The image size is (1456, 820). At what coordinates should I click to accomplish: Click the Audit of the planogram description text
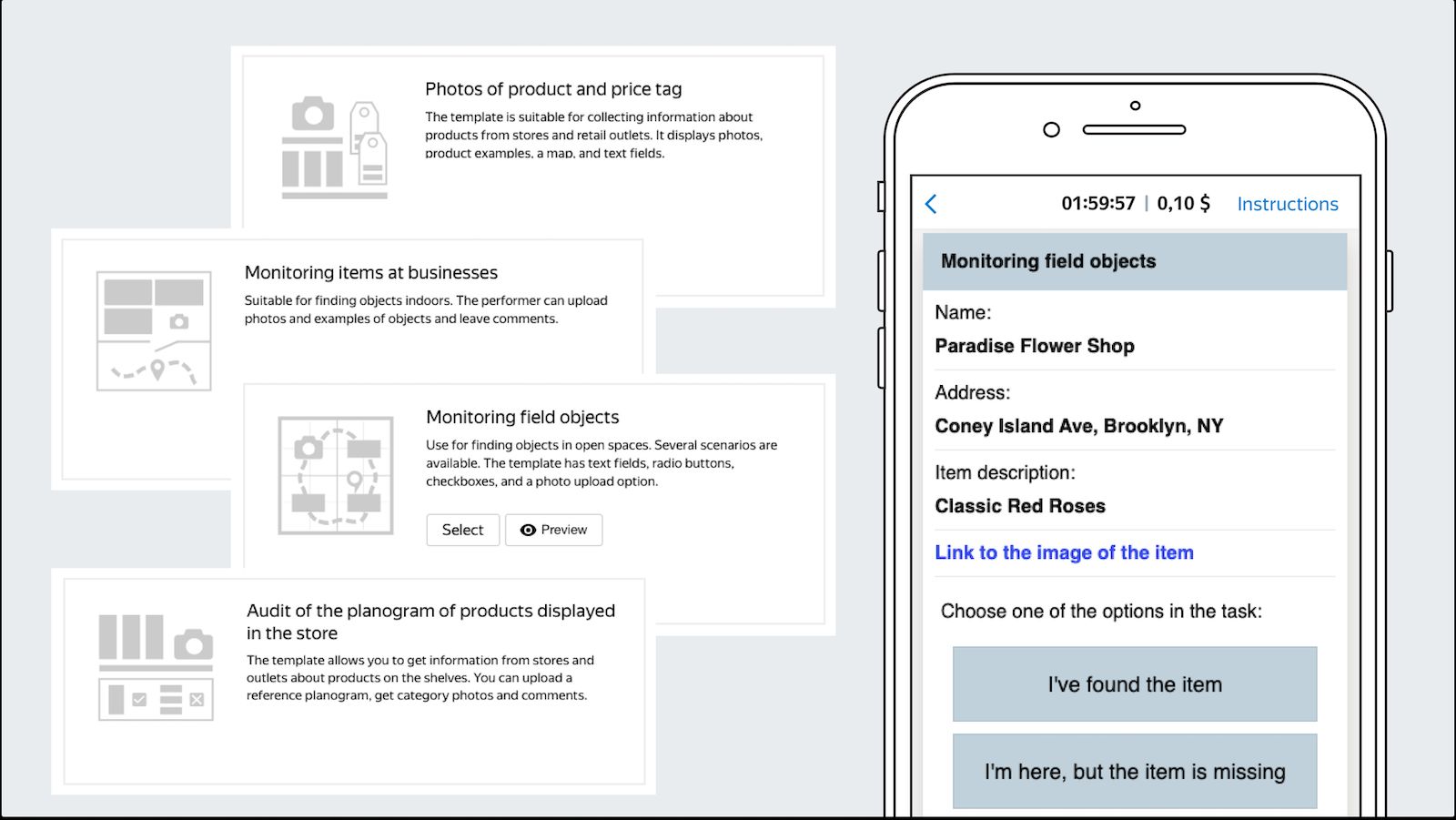click(x=420, y=678)
